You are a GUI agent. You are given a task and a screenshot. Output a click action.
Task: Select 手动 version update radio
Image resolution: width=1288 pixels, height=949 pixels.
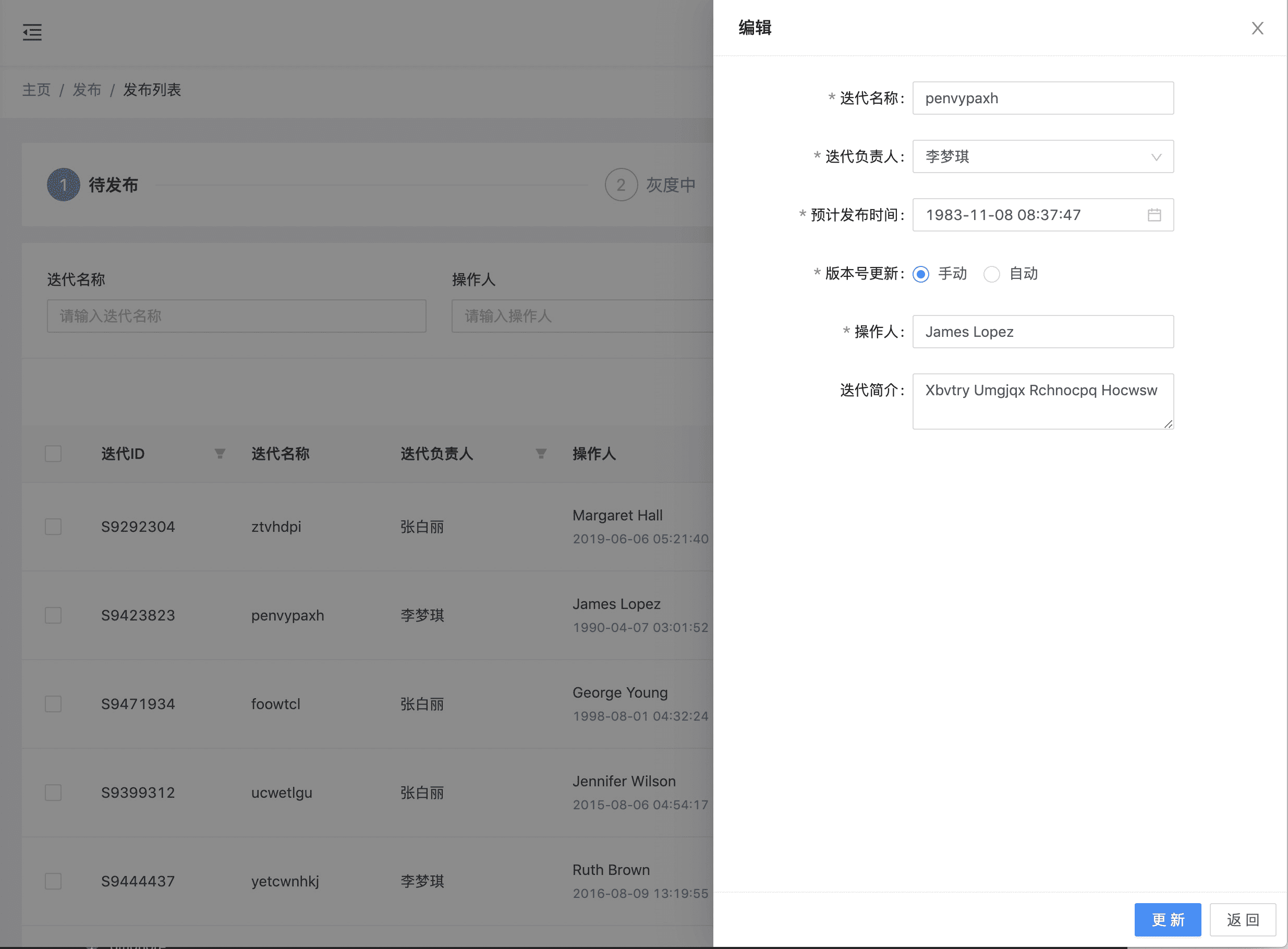point(920,274)
